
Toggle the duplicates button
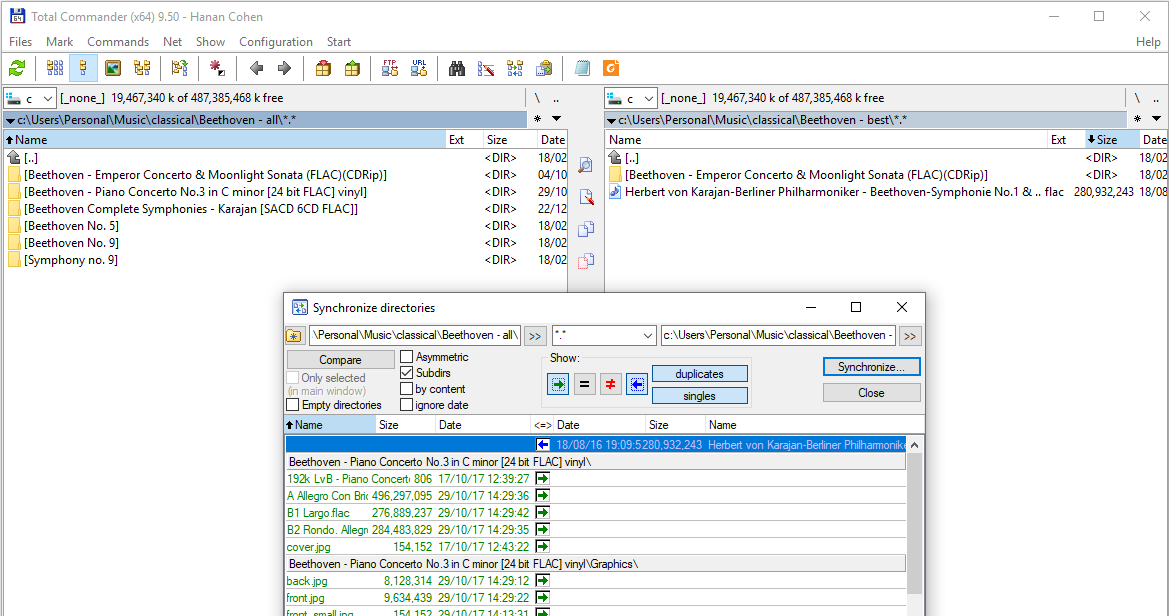(x=699, y=374)
